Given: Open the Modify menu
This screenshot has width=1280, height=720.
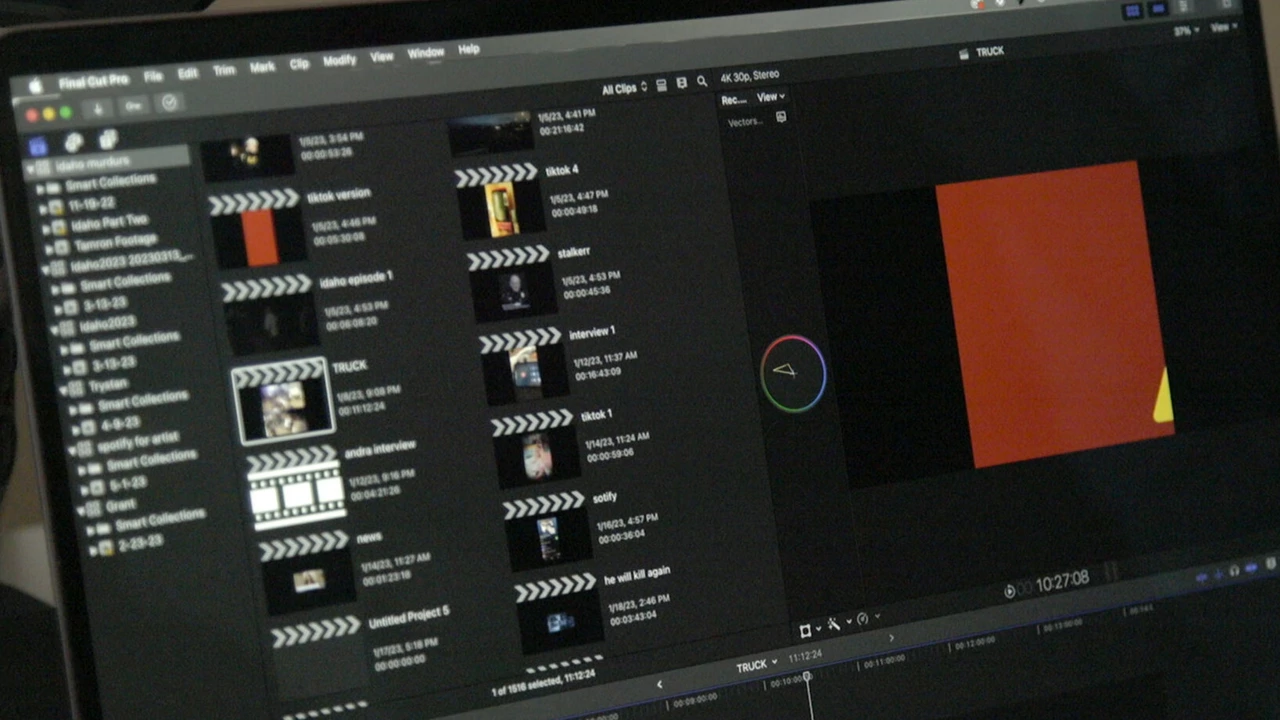Looking at the screenshot, I should [x=339, y=60].
